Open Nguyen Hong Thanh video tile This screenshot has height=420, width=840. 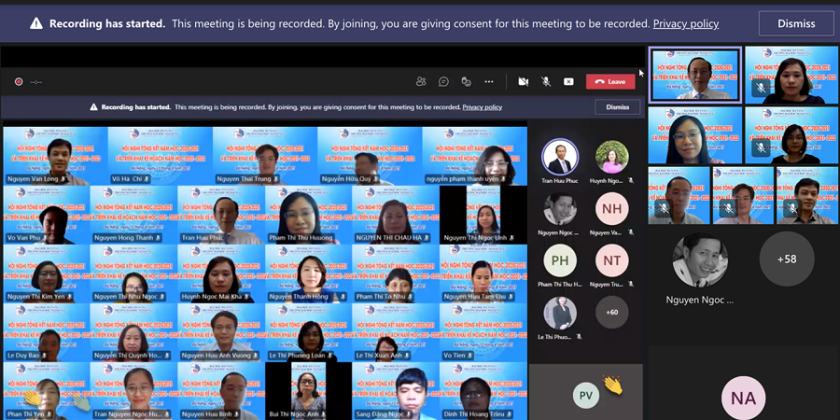click(x=134, y=215)
